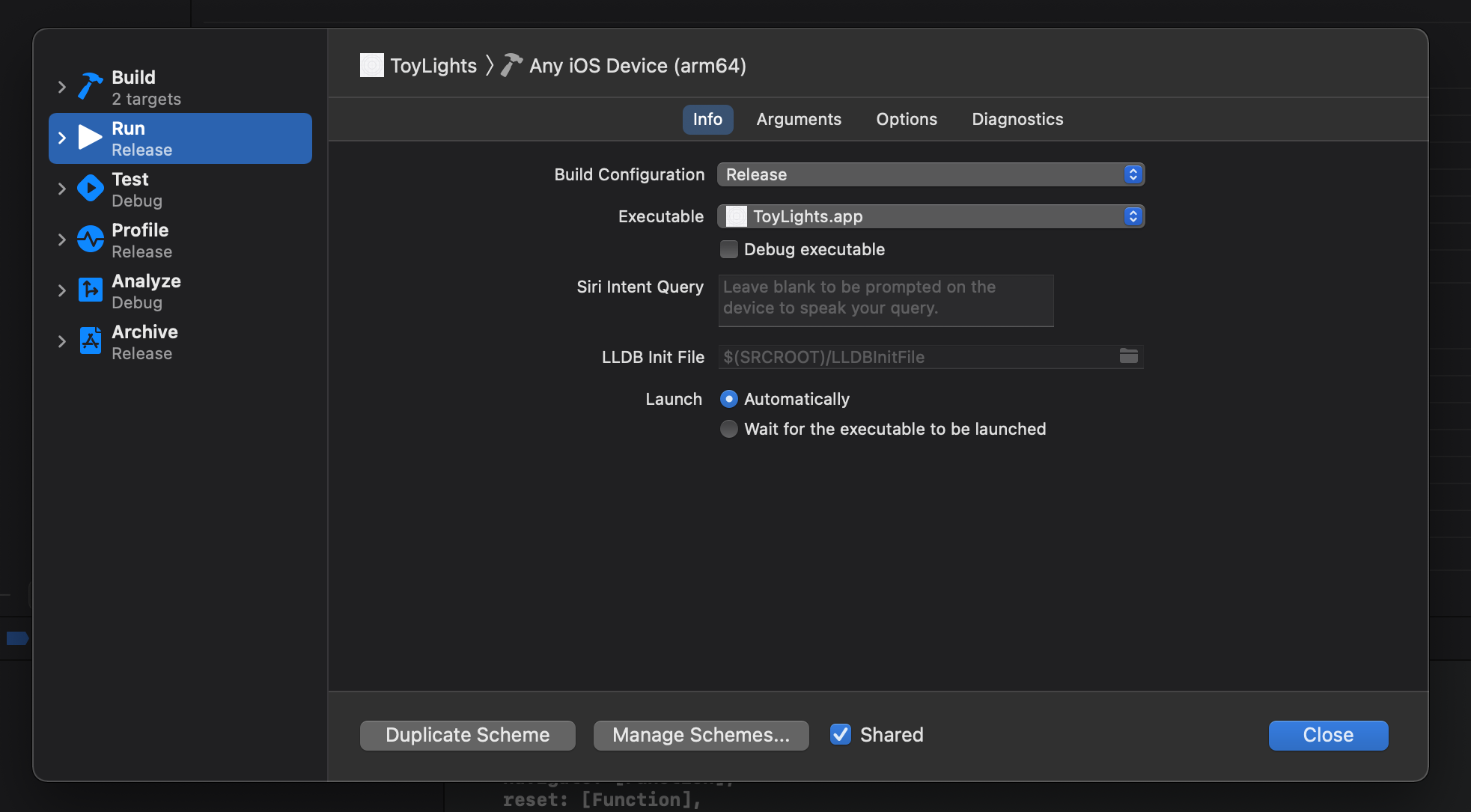Click the Manage Schemes button

pyautogui.click(x=701, y=735)
